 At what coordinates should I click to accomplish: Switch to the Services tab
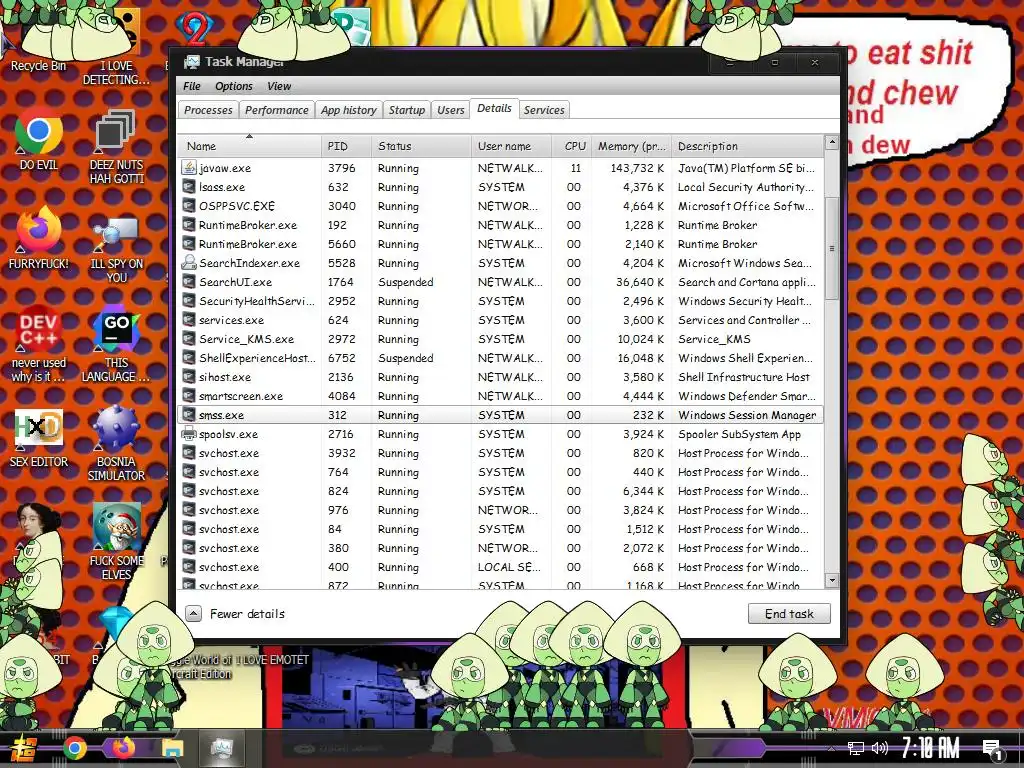(x=544, y=110)
